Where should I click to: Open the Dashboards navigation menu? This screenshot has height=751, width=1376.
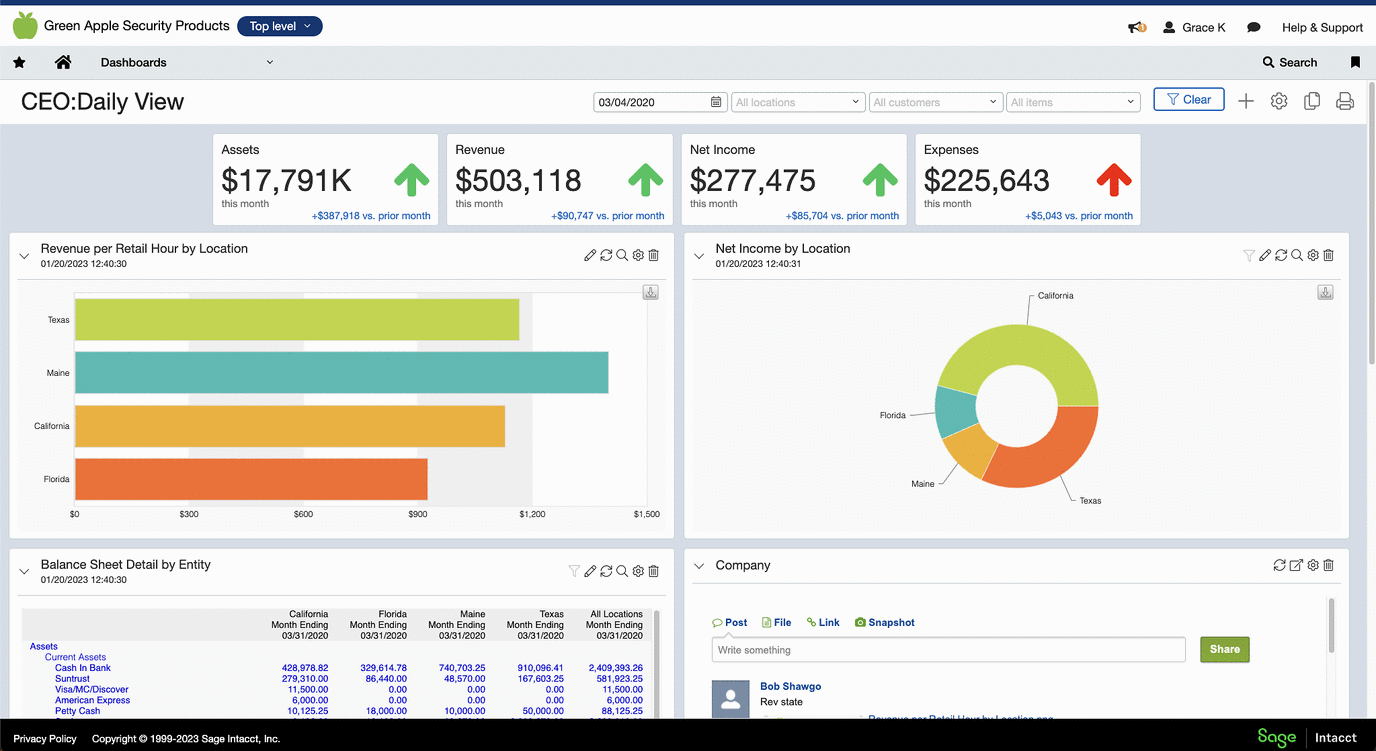tap(186, 62)
